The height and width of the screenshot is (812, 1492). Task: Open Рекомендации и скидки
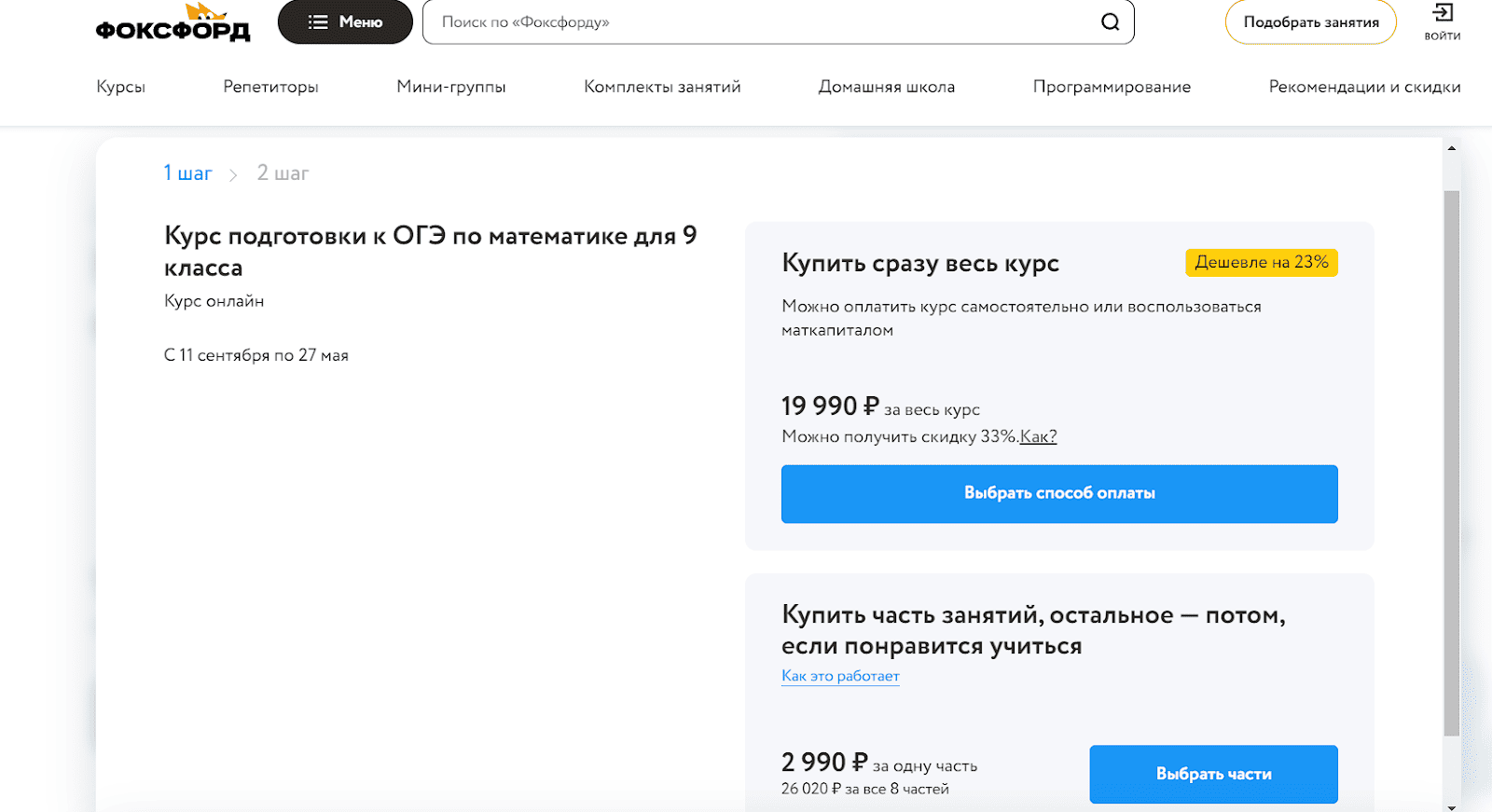[x=1364, y=87]
